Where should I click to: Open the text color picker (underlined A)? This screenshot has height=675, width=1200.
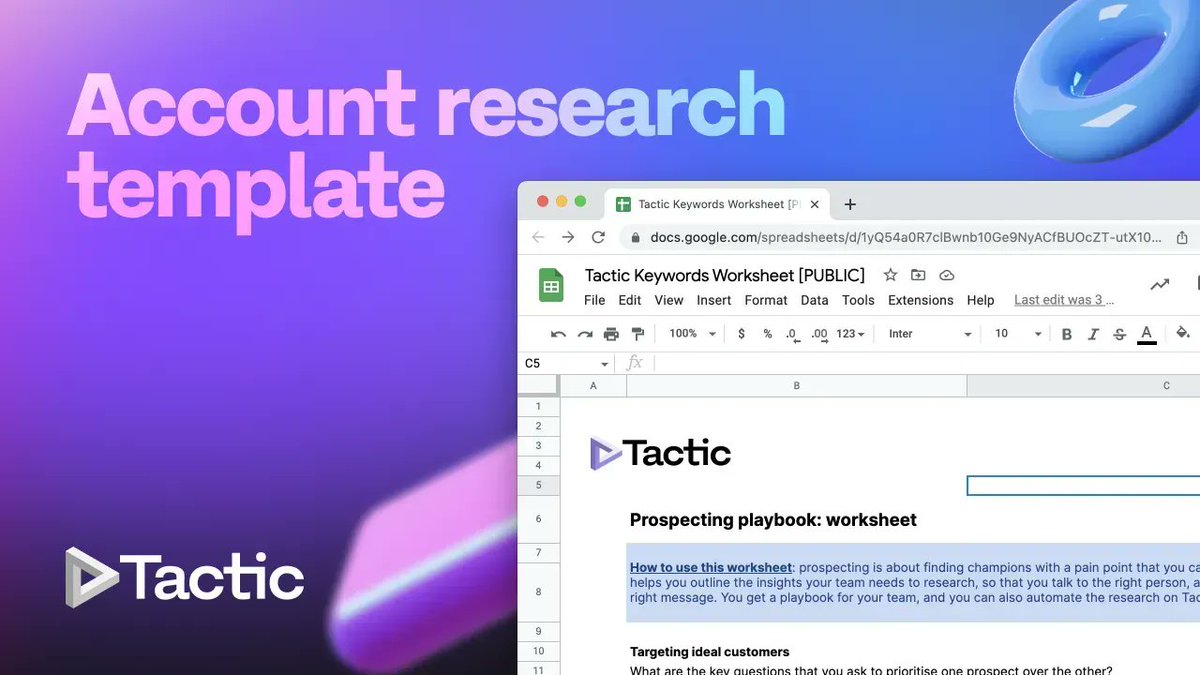click(1146, 334)
